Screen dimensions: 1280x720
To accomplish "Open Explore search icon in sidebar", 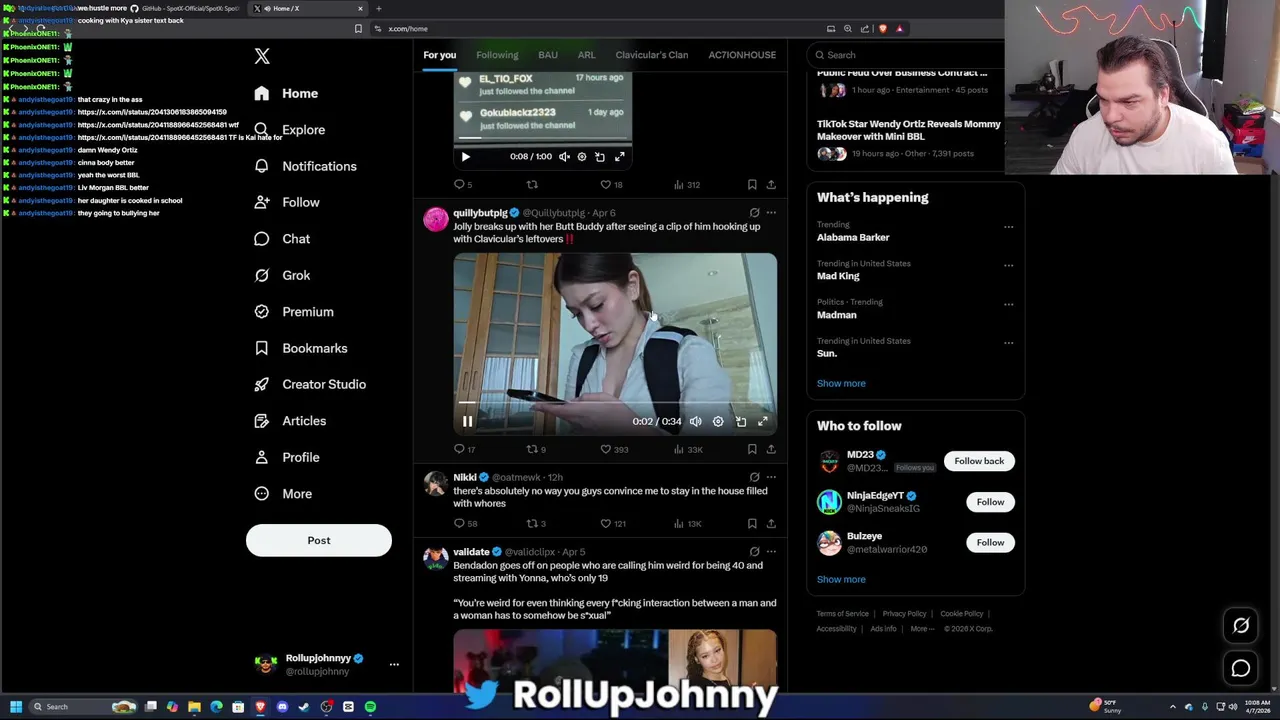I will 261,129.
